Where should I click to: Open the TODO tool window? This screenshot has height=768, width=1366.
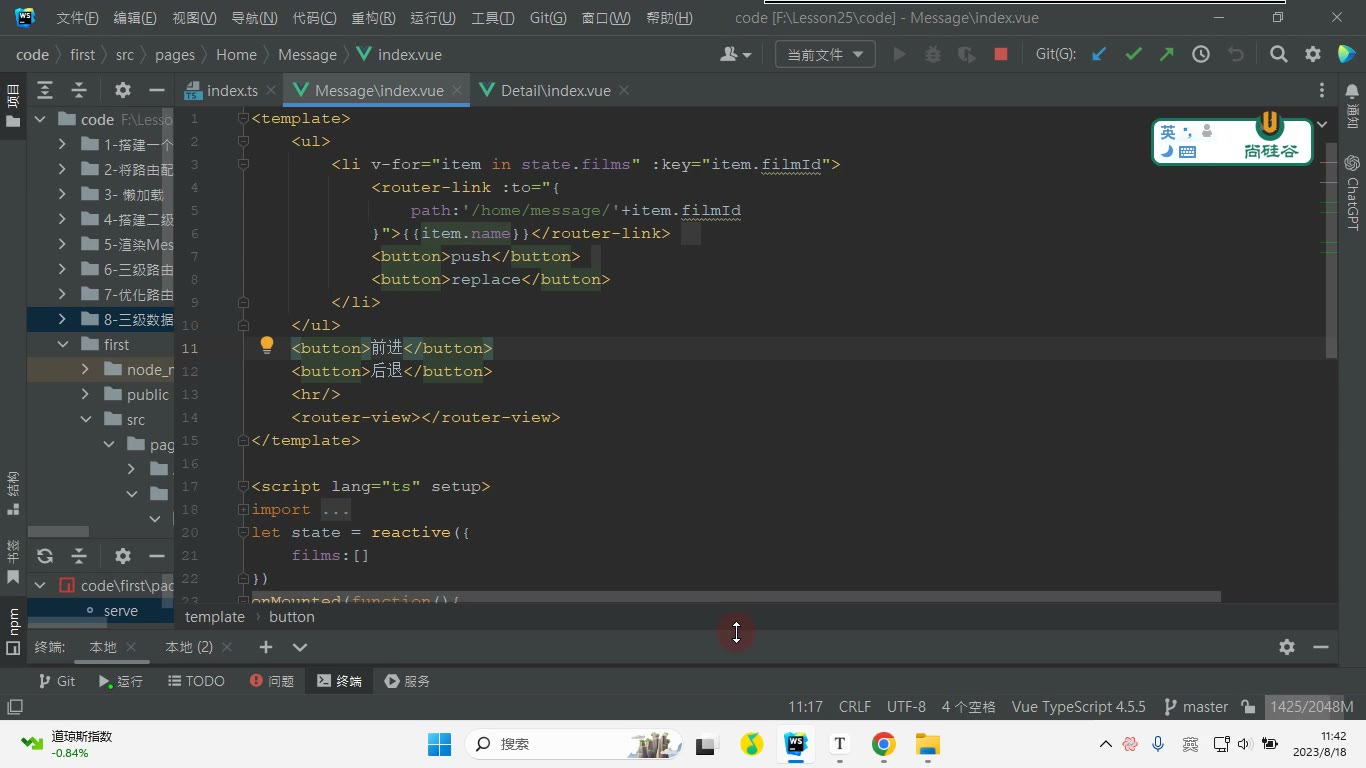[196, 681]
